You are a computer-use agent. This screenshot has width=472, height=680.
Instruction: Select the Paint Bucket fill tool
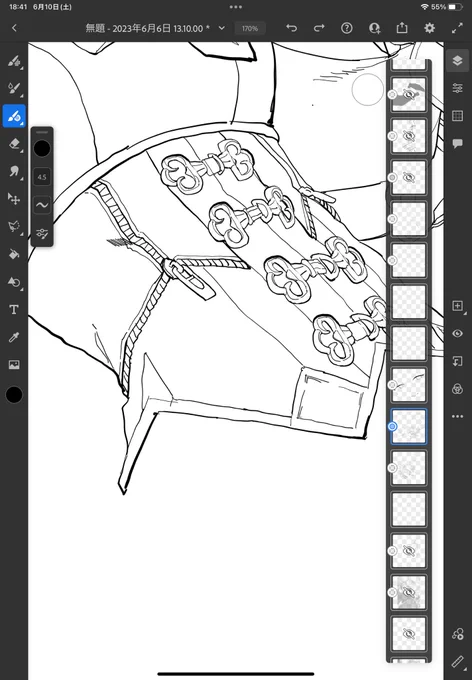click(14, 254)
